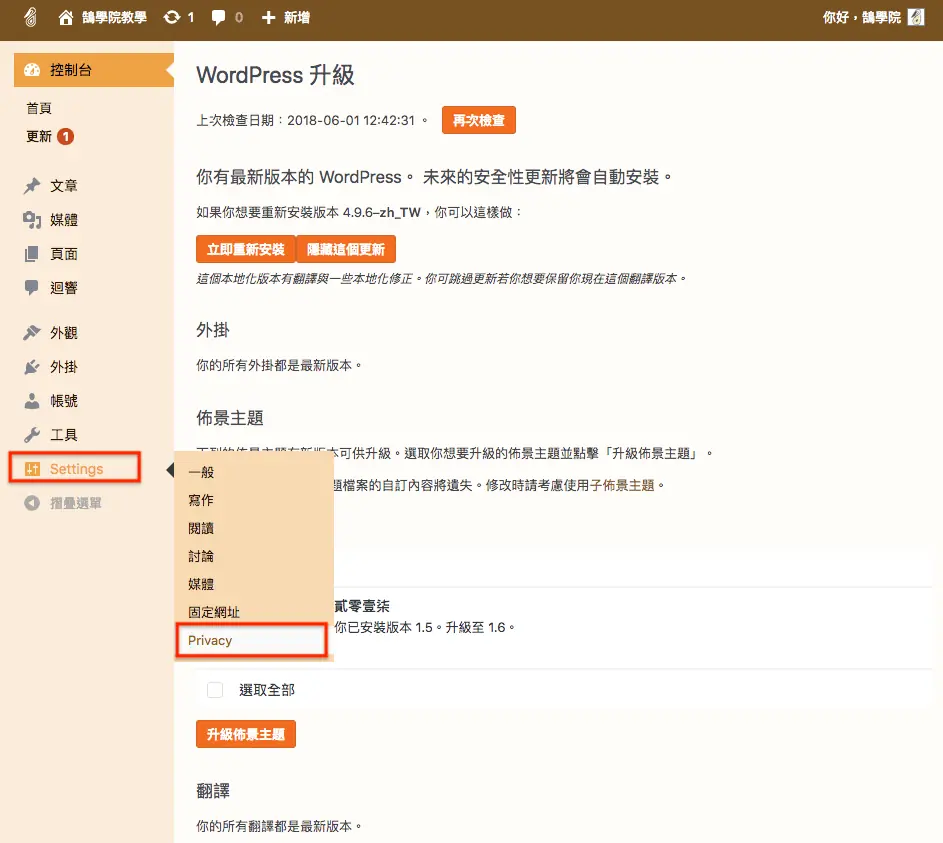
Task: Click the site logo icon in admin bar
Action: coord(30,17)
